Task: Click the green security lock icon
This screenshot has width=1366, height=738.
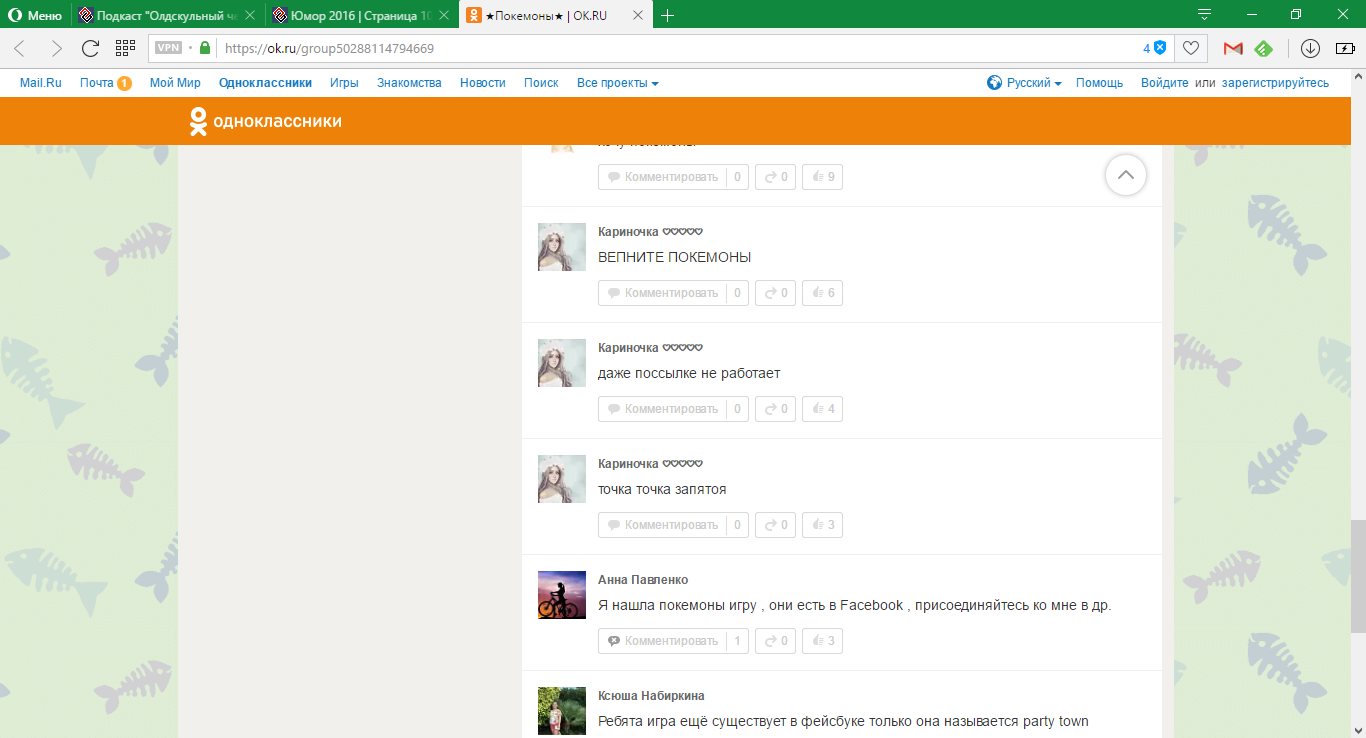Action: pyautogui.click(x=205, y=48)
